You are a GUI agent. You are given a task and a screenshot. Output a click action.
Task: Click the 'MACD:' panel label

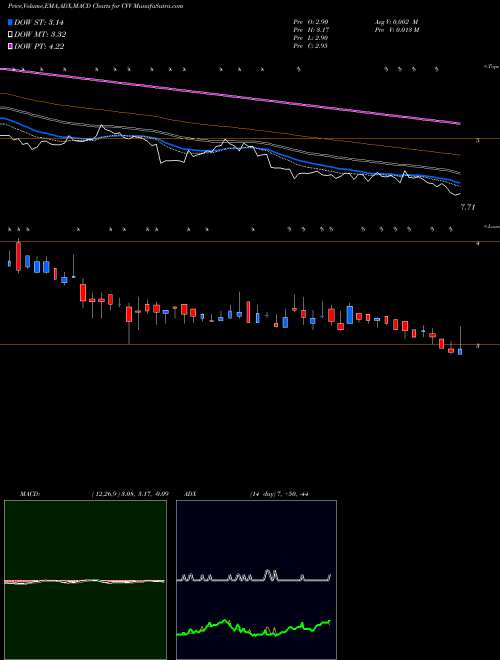coord(29,493)
